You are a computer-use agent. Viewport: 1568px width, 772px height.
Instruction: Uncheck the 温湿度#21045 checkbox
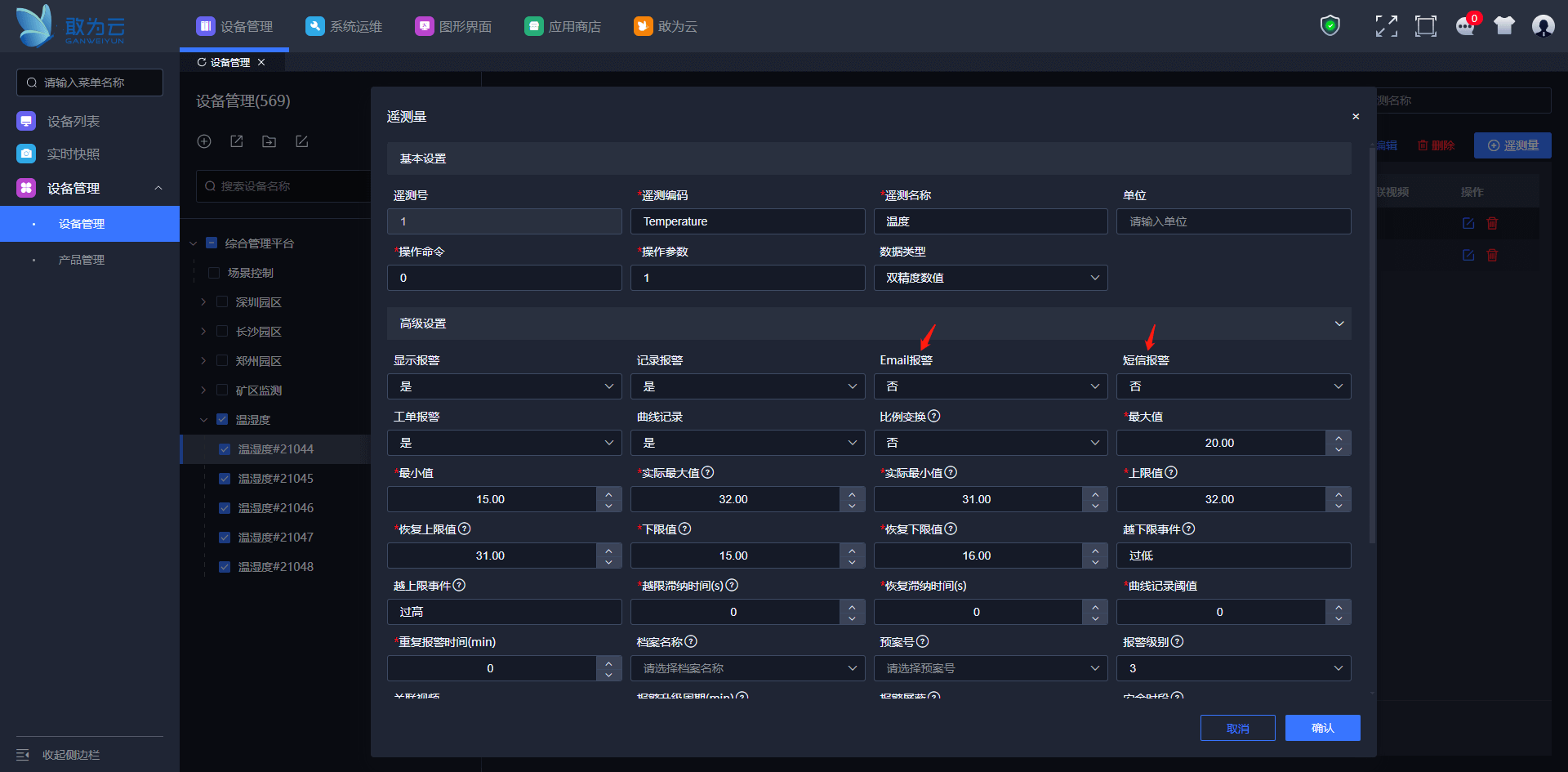[x=225, y=479]
